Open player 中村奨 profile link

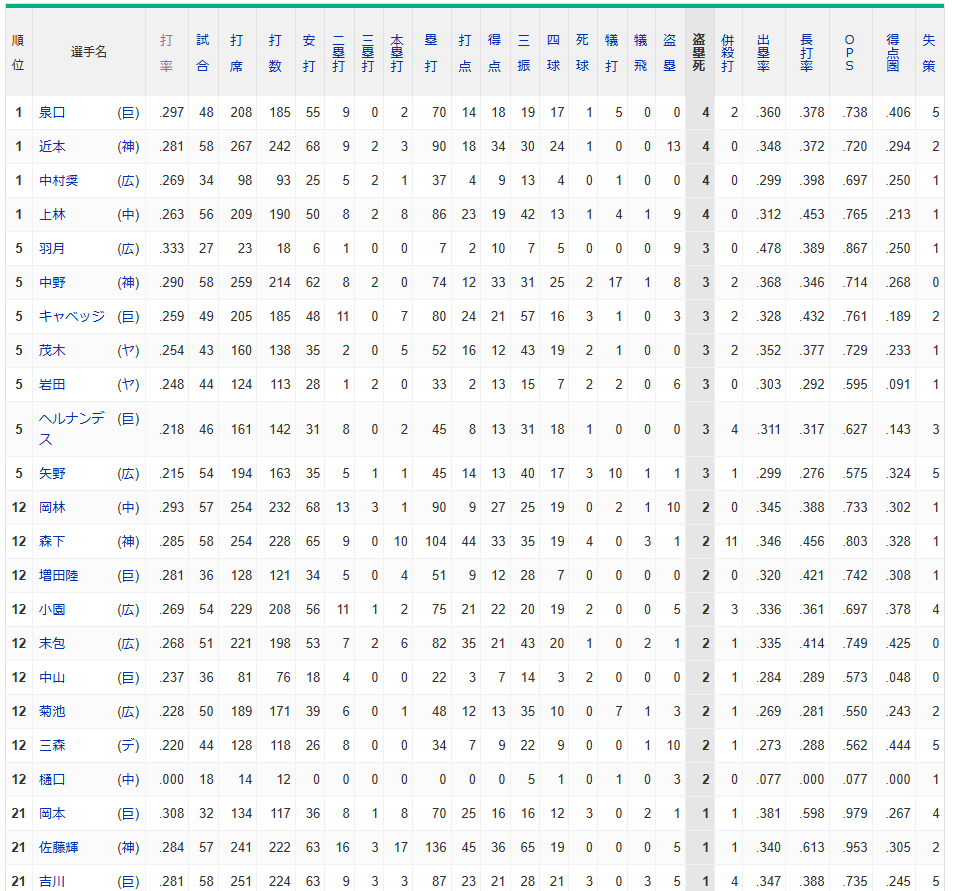58,181
